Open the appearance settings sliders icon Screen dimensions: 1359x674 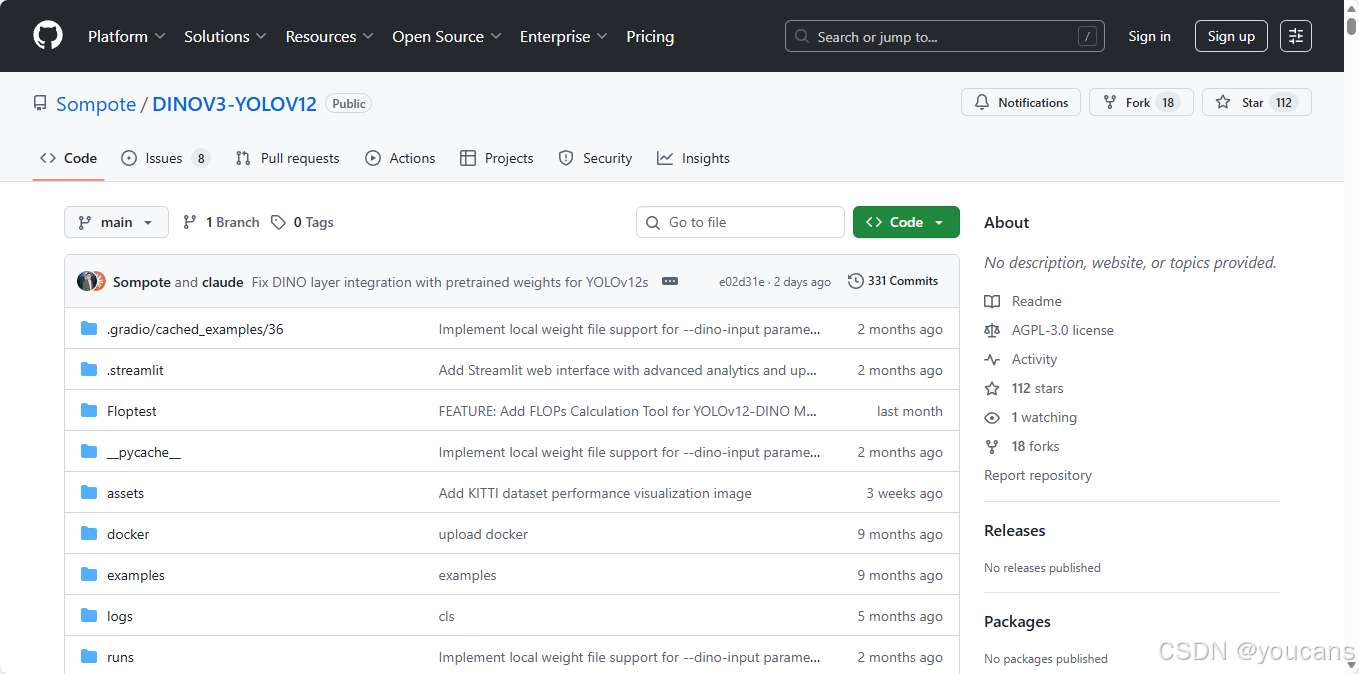pos(1296,36)
